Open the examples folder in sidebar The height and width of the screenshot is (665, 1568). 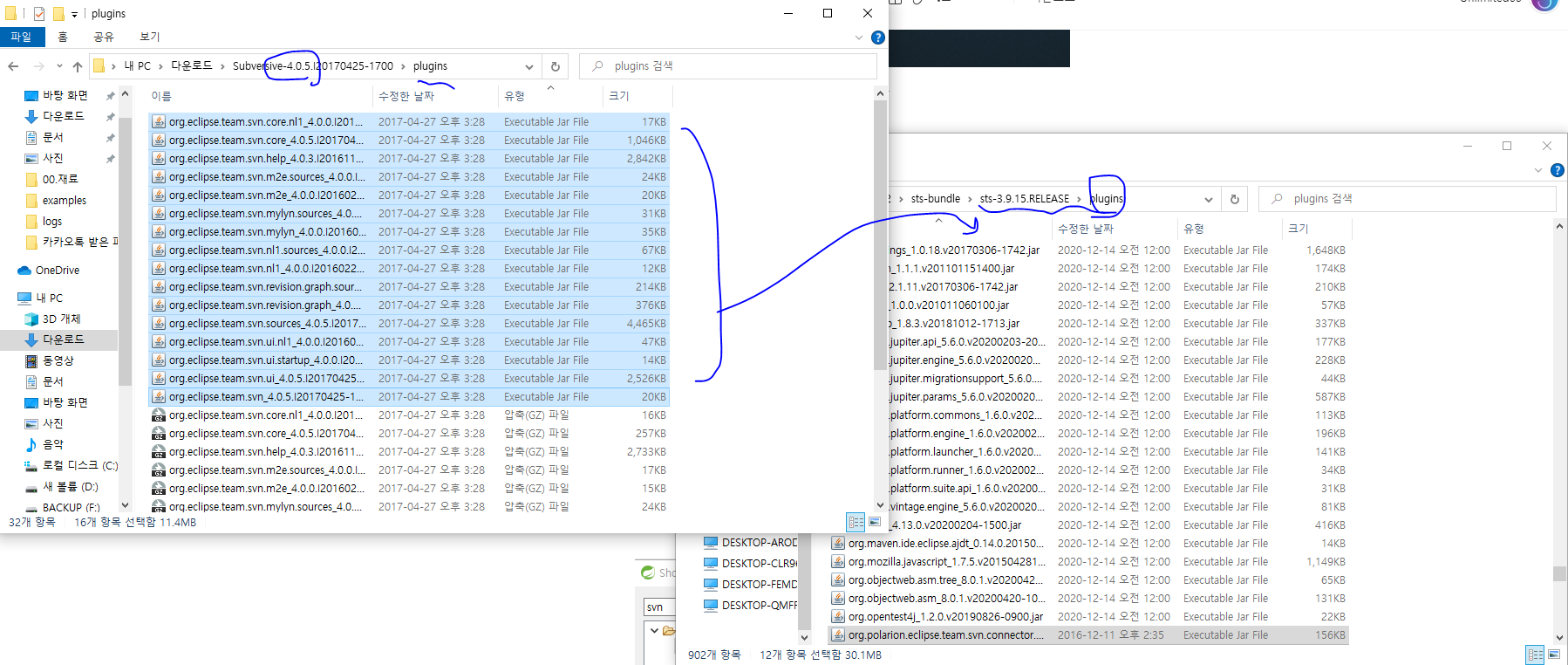click(x=64, y=201)
